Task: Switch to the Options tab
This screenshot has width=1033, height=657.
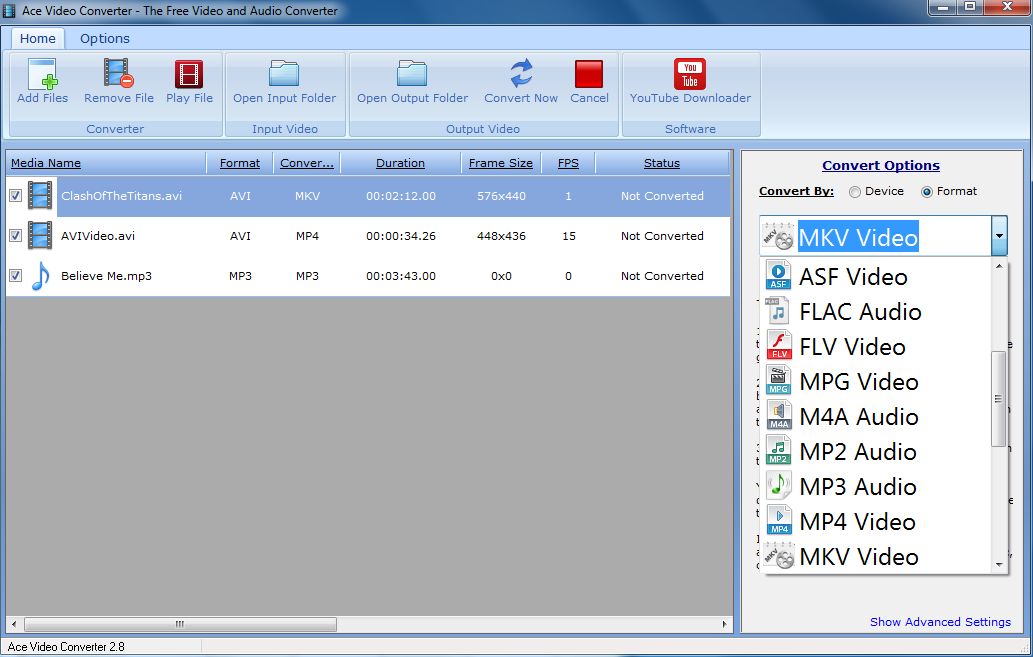Action: coord(105,38)
